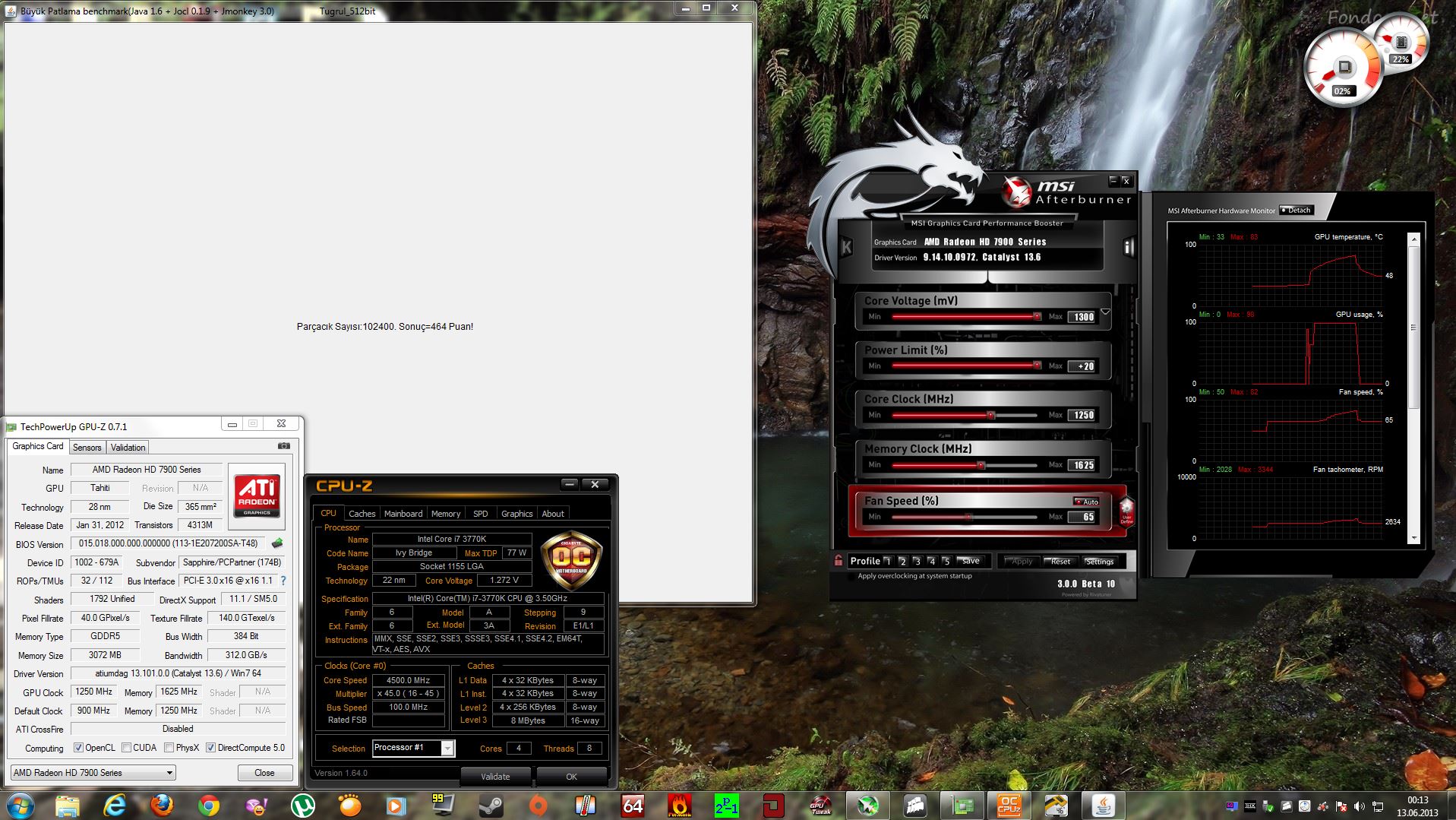1456x820 pixels.
Task: Open Afterburner's Settings button
Action: coord(1099,562)
